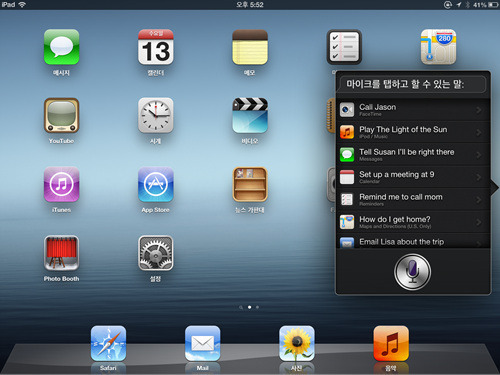
Task: Launch the YouTube app
Action: click(62, 115)
